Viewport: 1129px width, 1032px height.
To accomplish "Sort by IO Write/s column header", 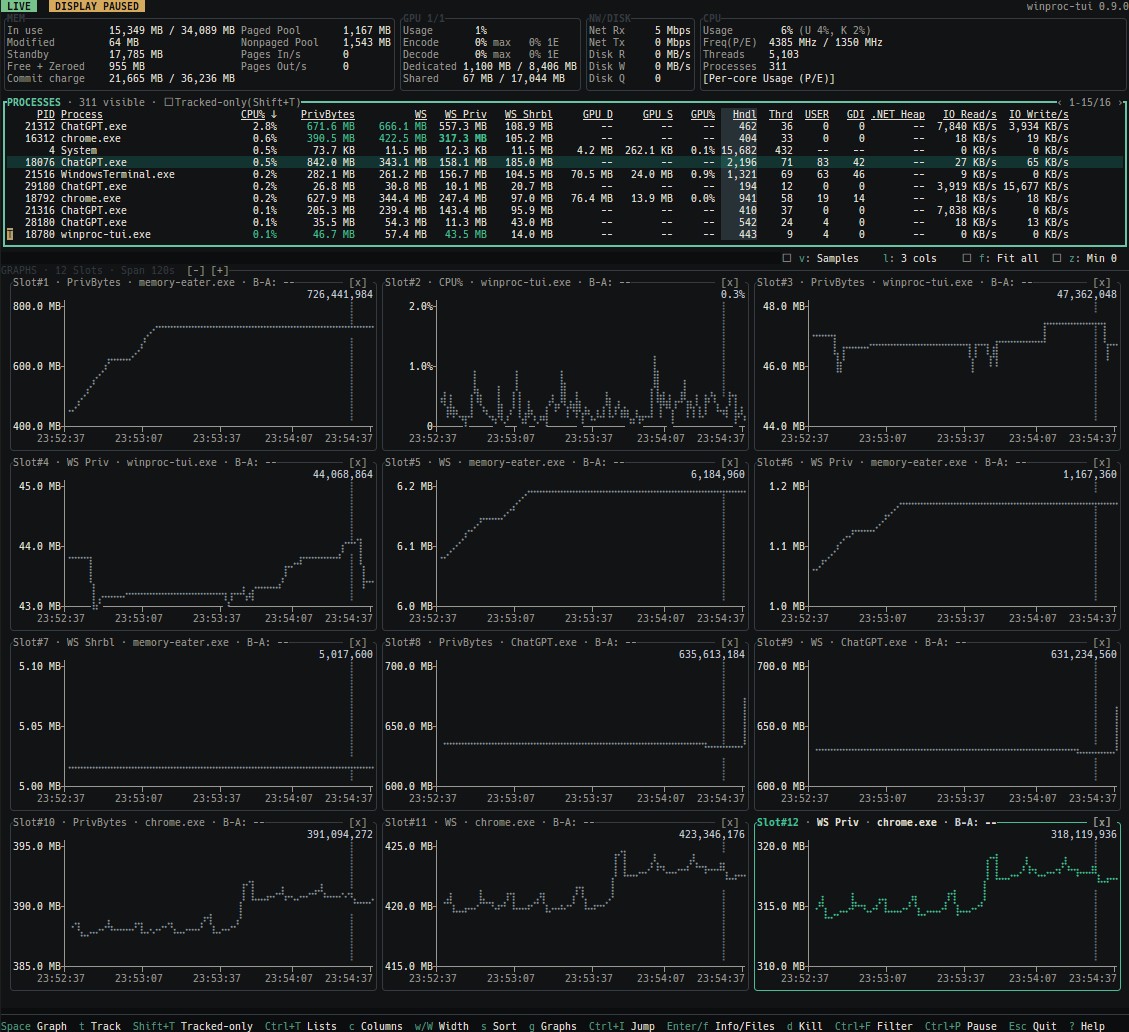I will coord(1039,115).
